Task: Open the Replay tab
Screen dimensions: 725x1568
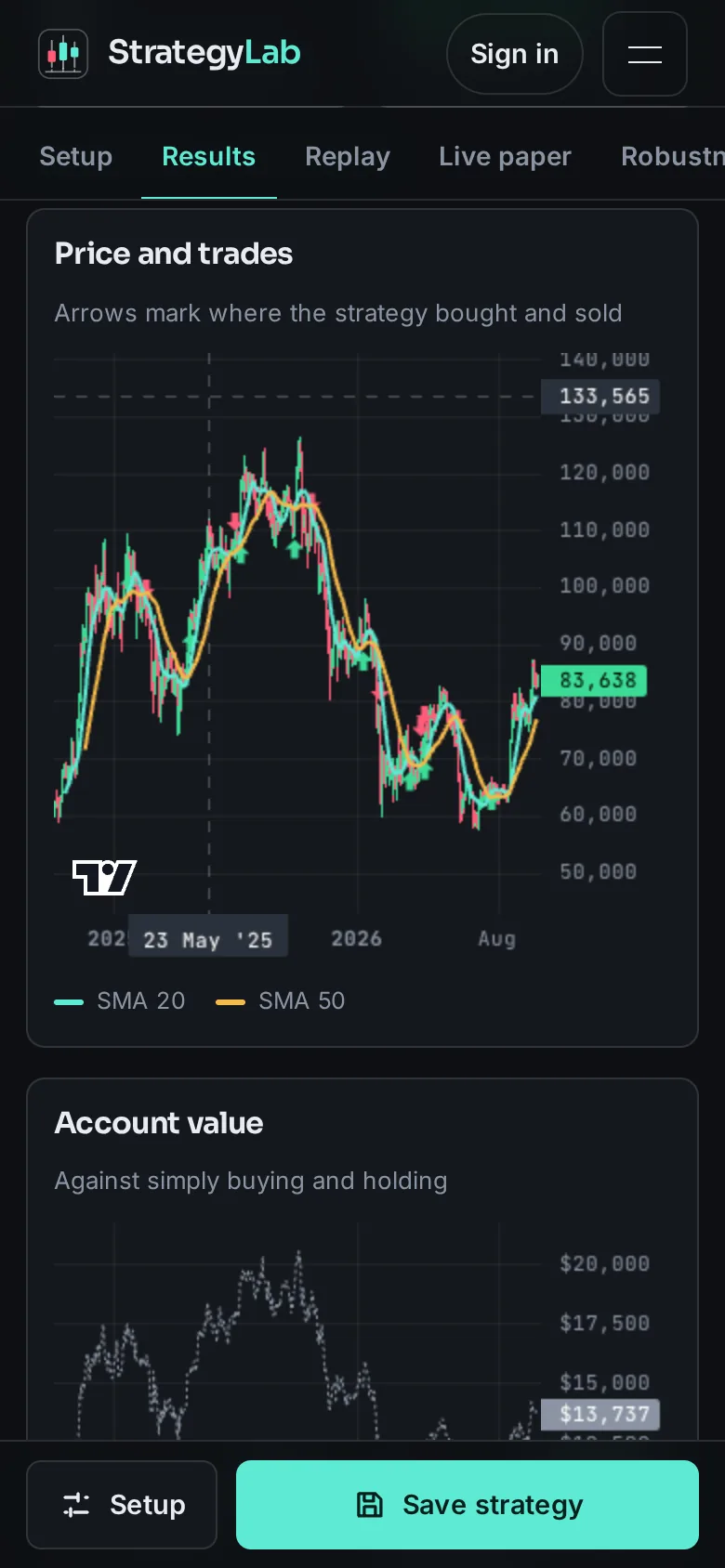Action: (348, 156)
